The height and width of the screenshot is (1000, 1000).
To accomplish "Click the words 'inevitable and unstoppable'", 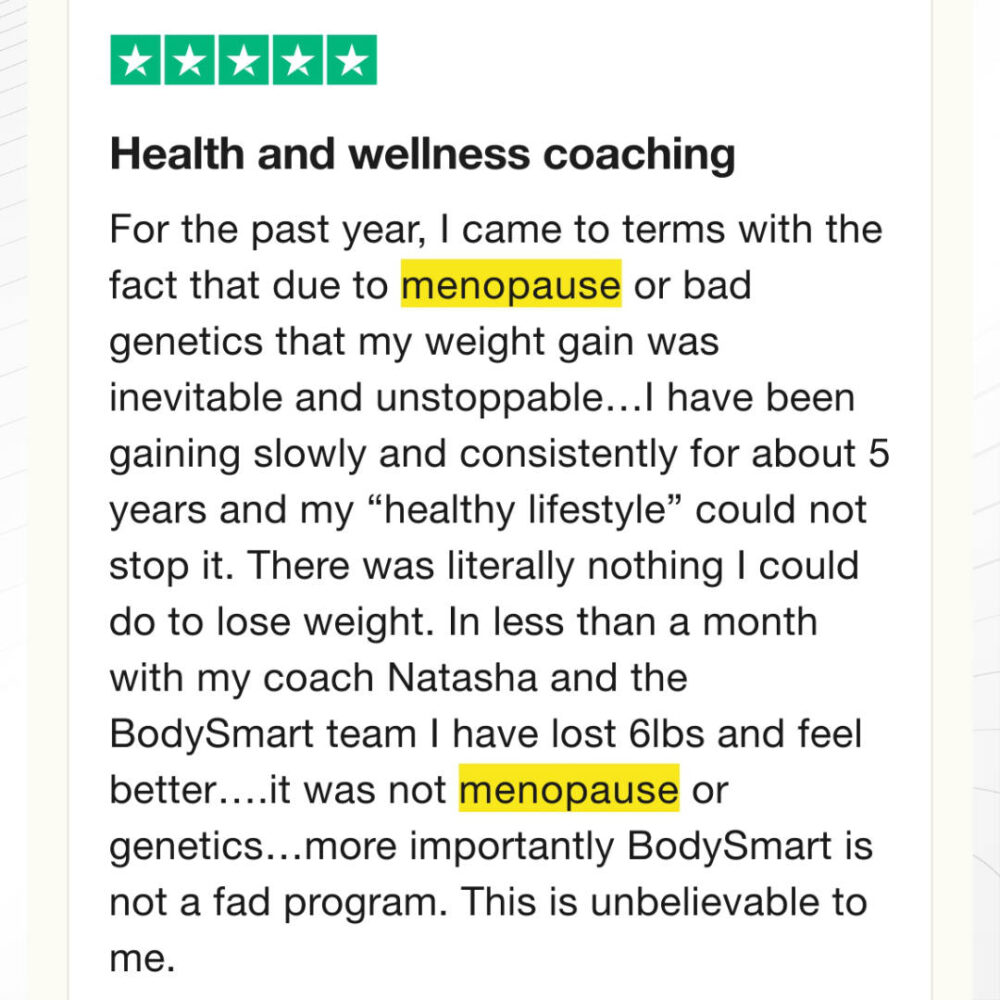I will [357, 399].
